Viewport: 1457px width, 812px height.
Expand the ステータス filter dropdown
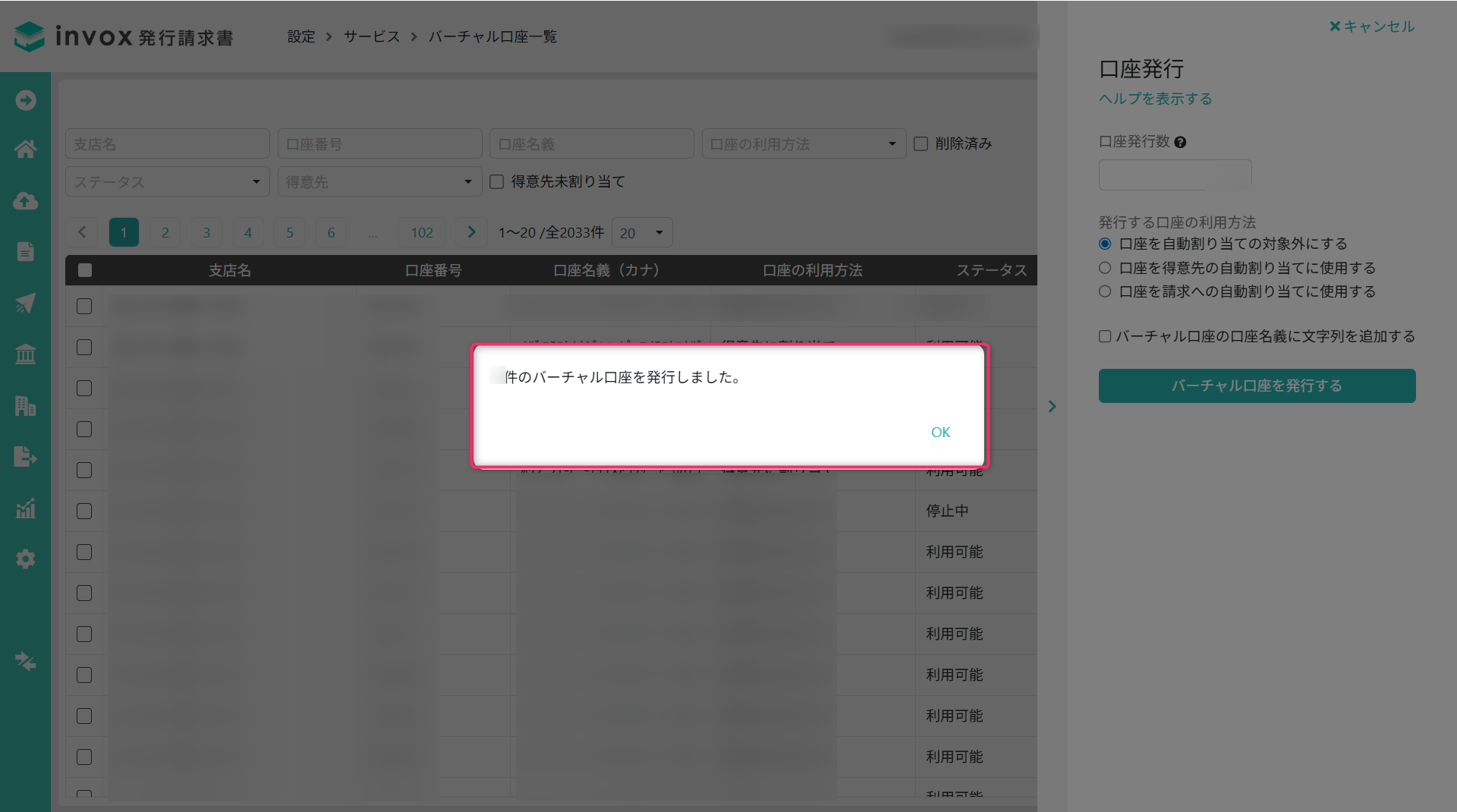coord(167,182)
